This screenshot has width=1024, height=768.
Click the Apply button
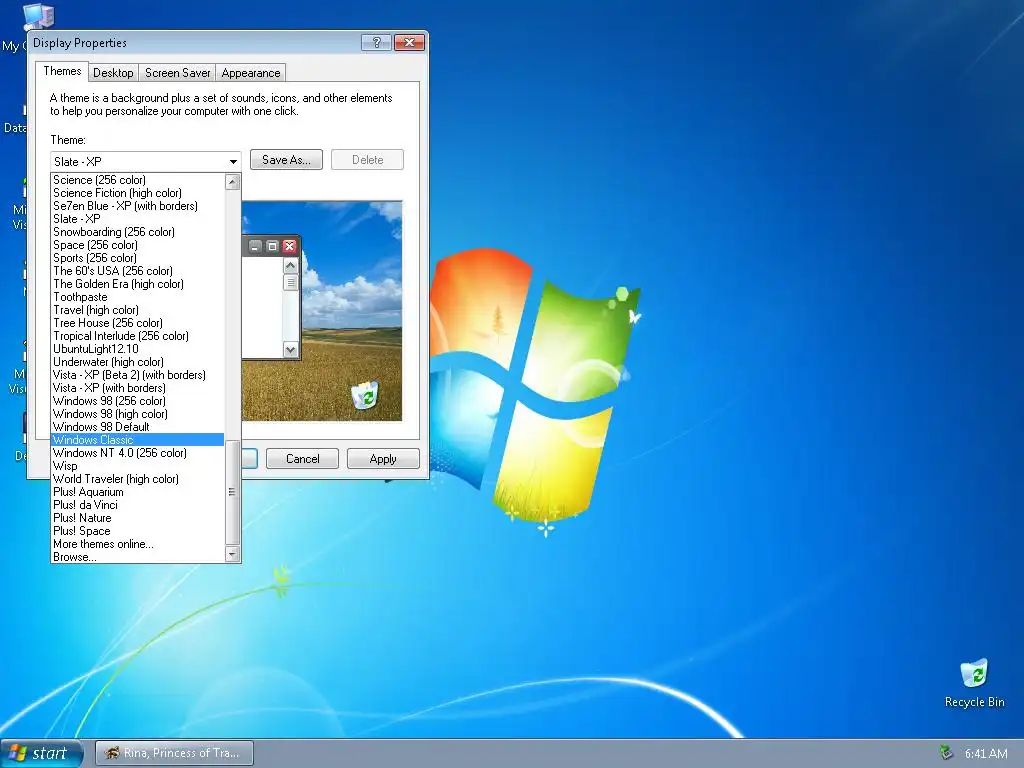coord(383,458)
